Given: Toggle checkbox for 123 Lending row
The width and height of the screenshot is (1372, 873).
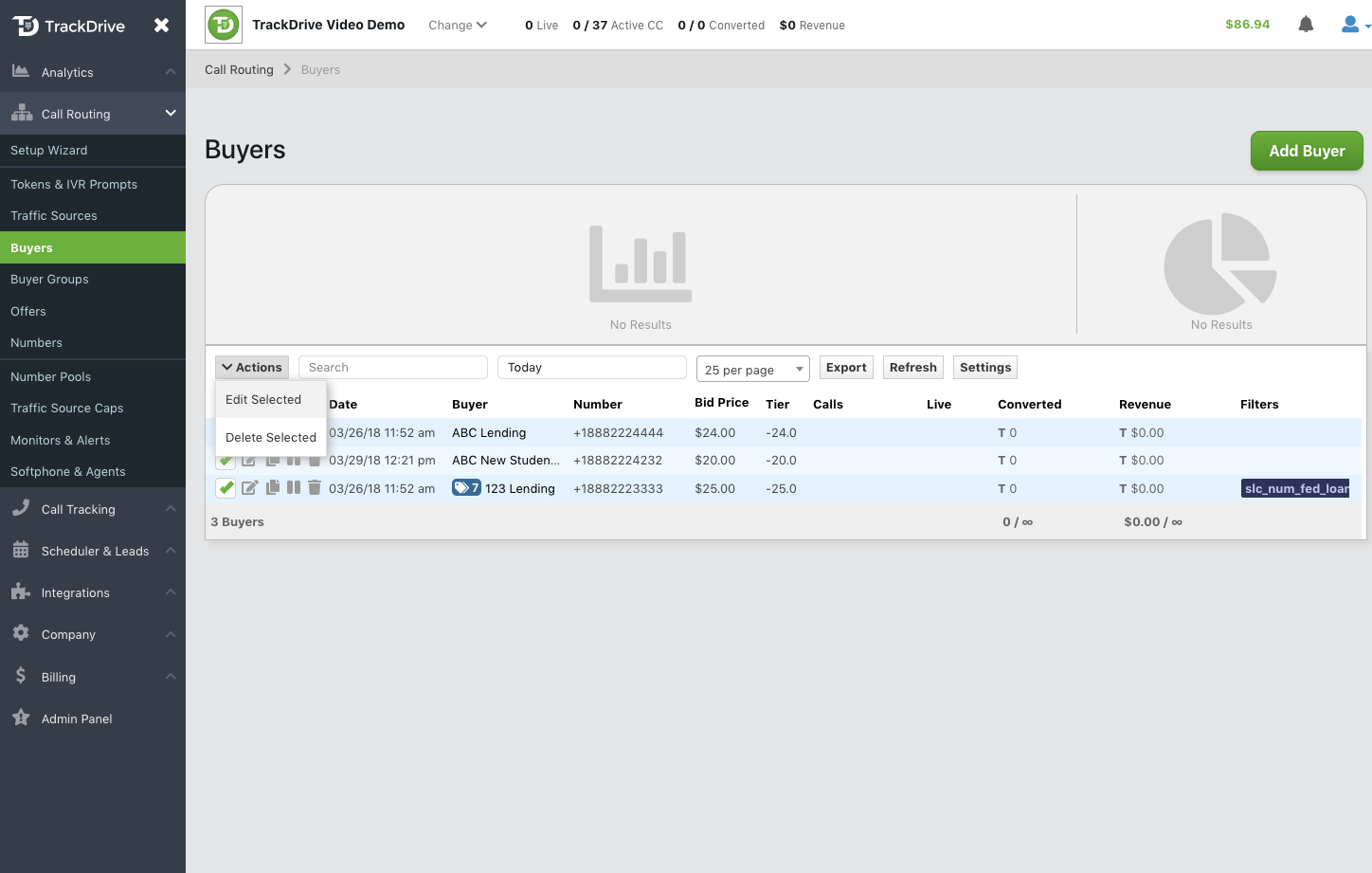Looking at the screenshot, I should (x=226, y=488).
